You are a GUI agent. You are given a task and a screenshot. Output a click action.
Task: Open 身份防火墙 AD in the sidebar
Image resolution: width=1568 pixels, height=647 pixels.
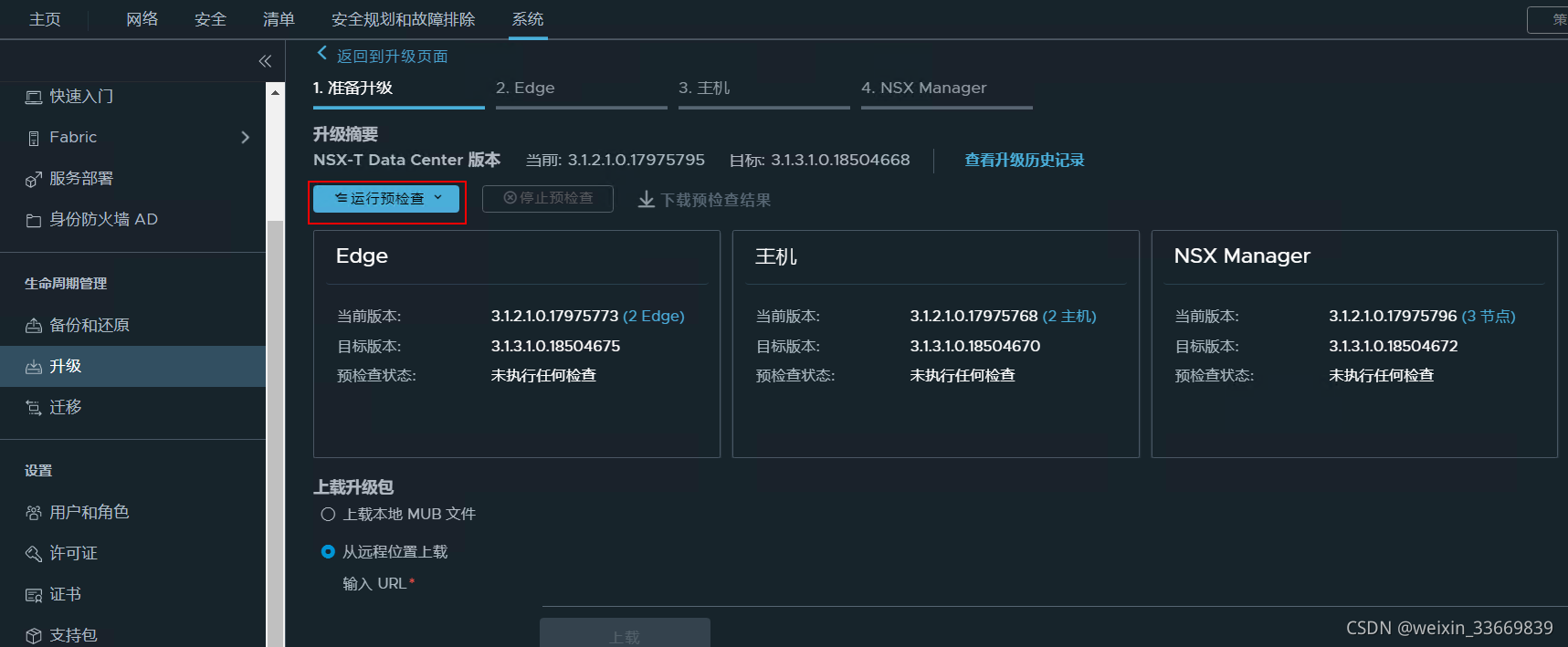click(103, 220)
